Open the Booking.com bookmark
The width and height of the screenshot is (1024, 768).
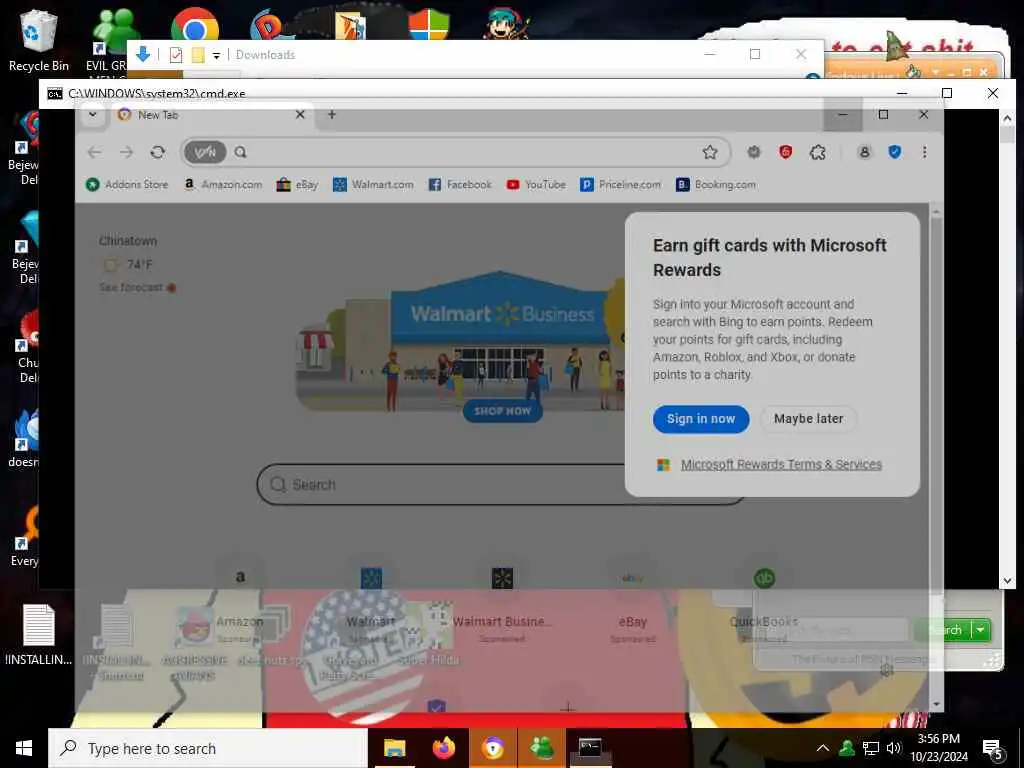[x=716, y=185]
